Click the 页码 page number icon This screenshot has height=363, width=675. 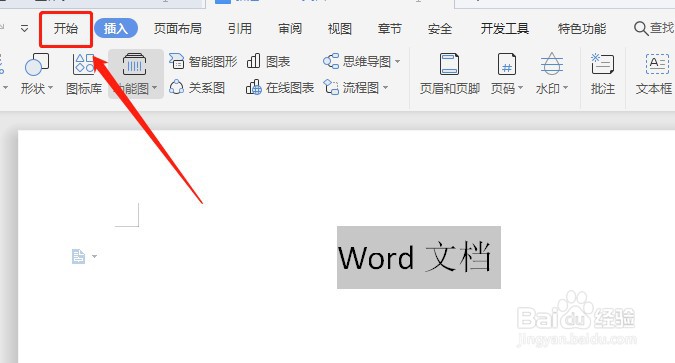click(507, 65)
